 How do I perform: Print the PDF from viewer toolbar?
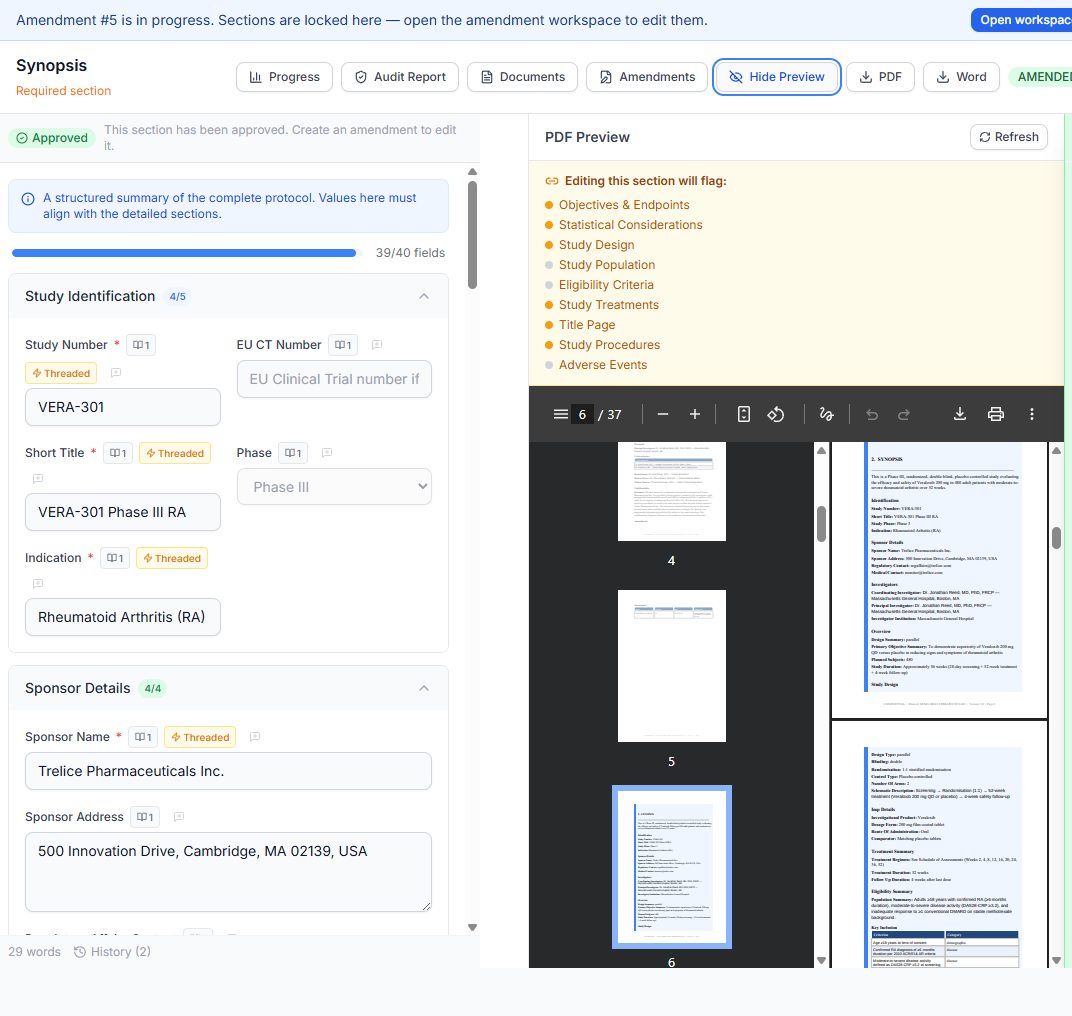coord(996,414)
